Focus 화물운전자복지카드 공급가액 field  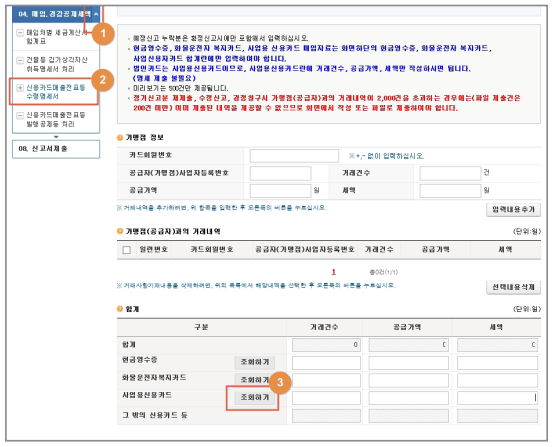(408, 380)
